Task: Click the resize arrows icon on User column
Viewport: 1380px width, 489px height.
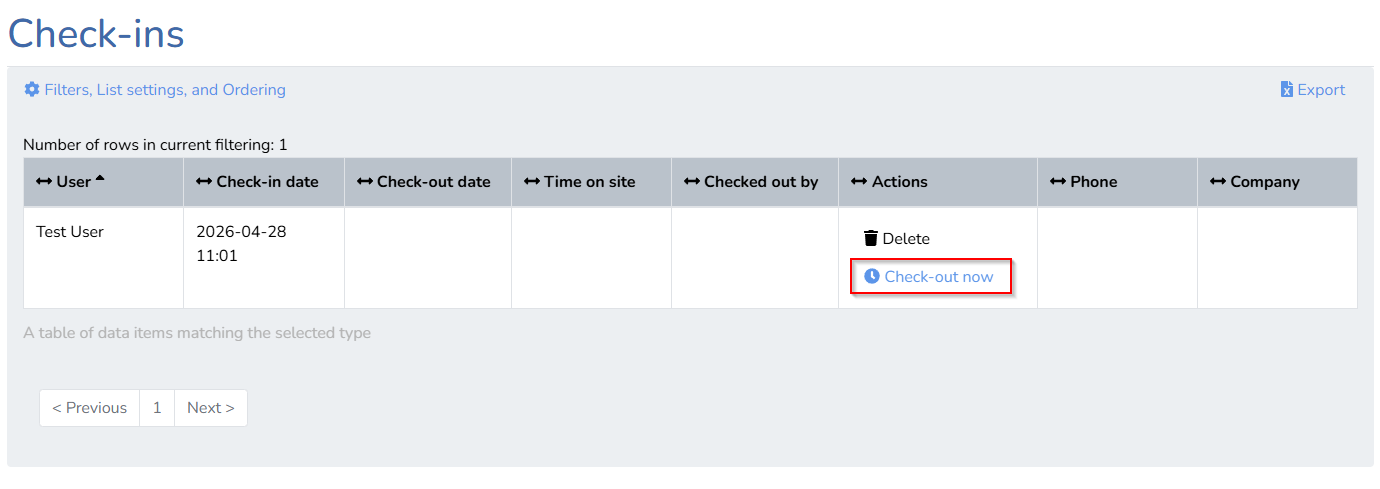Action: tap(44, 182)
